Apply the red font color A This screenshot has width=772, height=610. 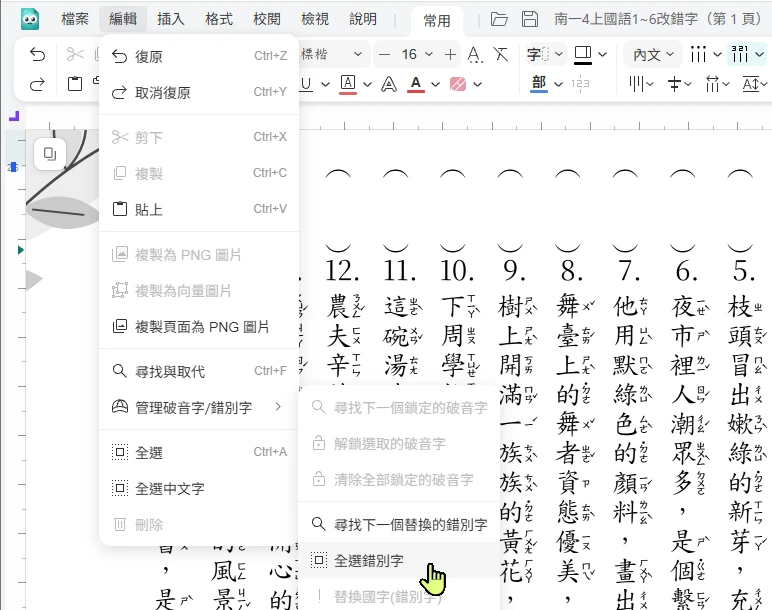416,84
